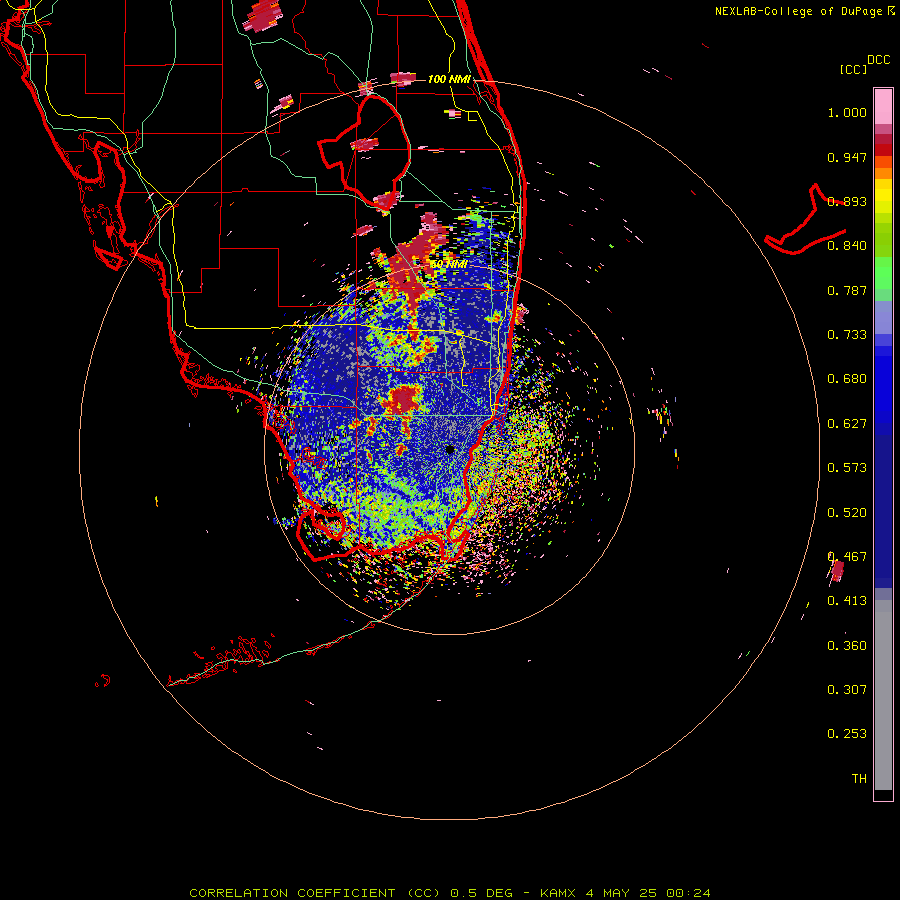Click the black radar site dot at KAMX
This screenshot has height=900, width=900.
pyautogui.click(x=450, y=449)
